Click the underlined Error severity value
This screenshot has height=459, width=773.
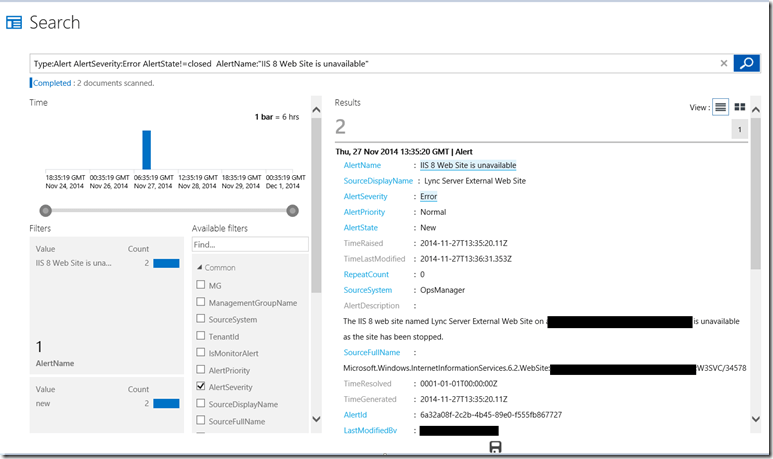(429, 197)
